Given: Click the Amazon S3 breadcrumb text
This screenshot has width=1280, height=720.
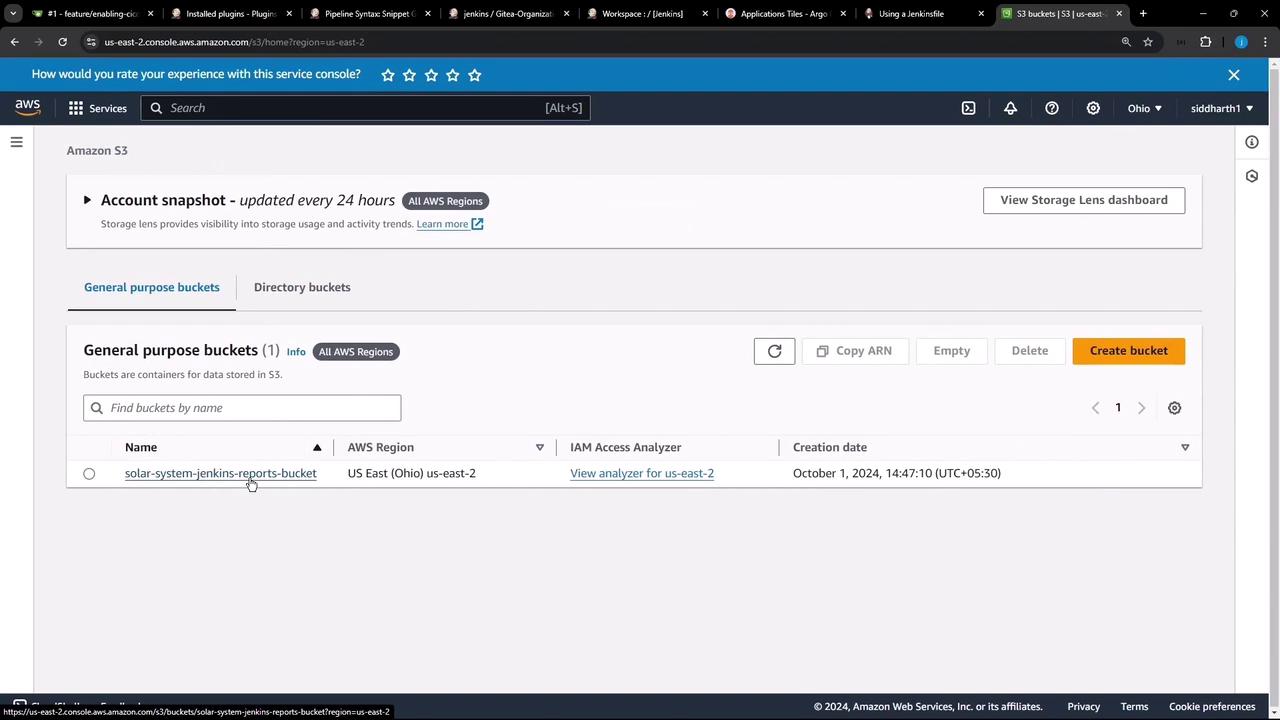Looking at the screenshot, I should point(97,150).
